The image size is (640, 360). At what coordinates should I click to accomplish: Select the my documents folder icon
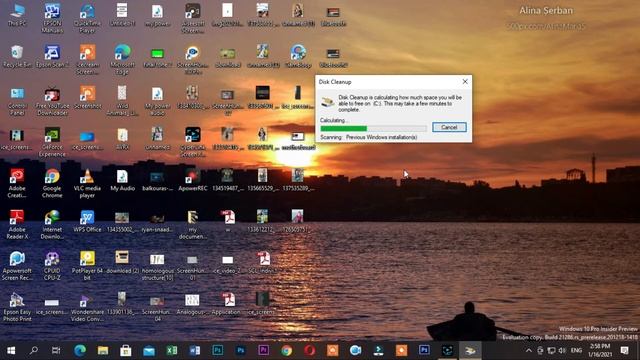(x=193, y=224)
